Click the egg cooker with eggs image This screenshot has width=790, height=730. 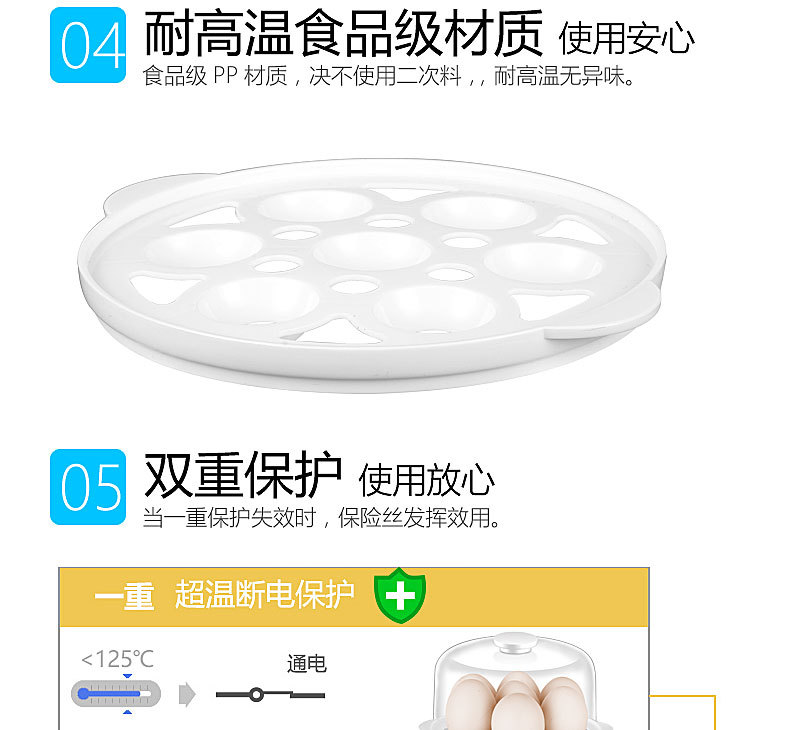pyautogui.click(x=515, y=681)
